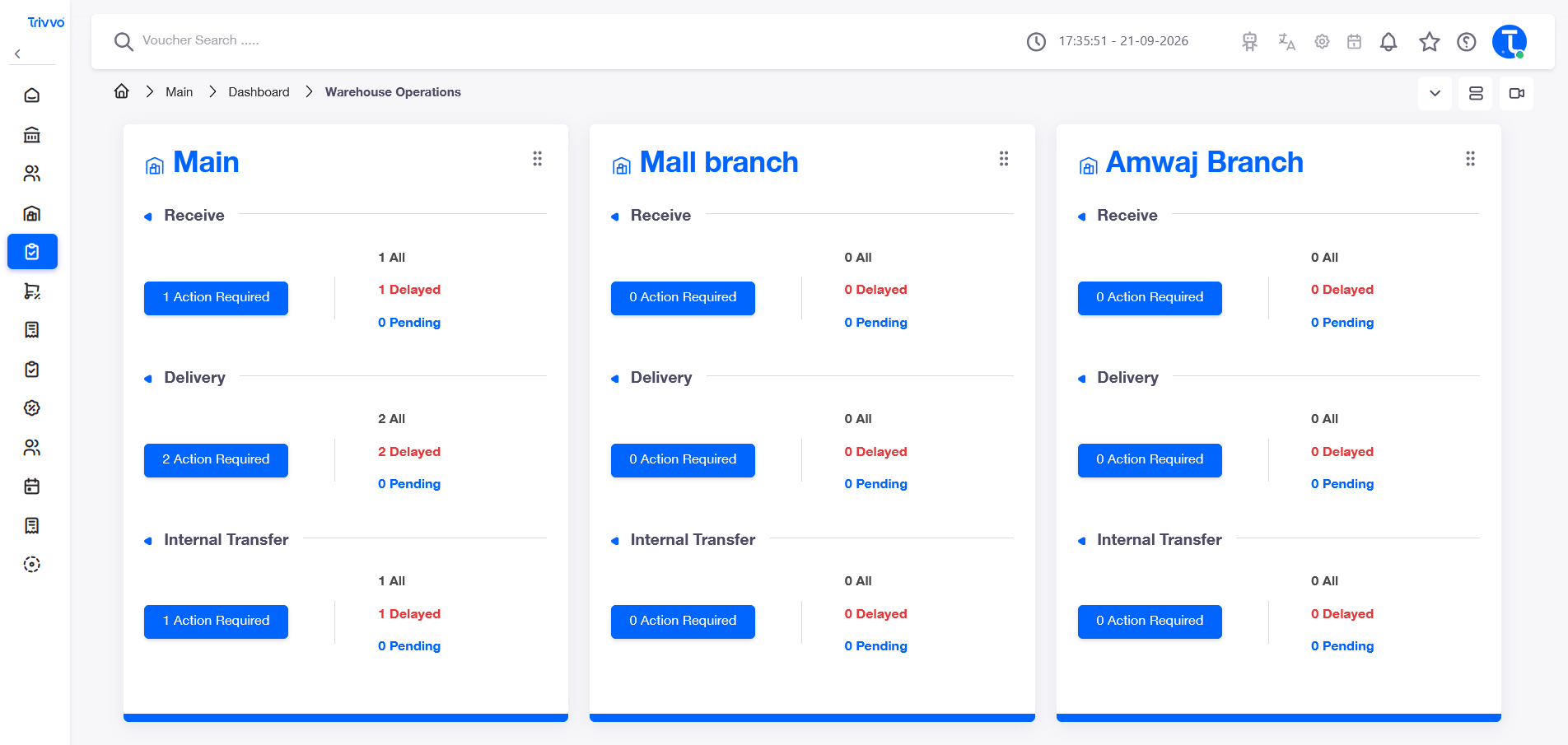The image size is (1568, 745).
Task: Click the highlighted blue clipboard sidebar icon
Action: click(32, 252)
